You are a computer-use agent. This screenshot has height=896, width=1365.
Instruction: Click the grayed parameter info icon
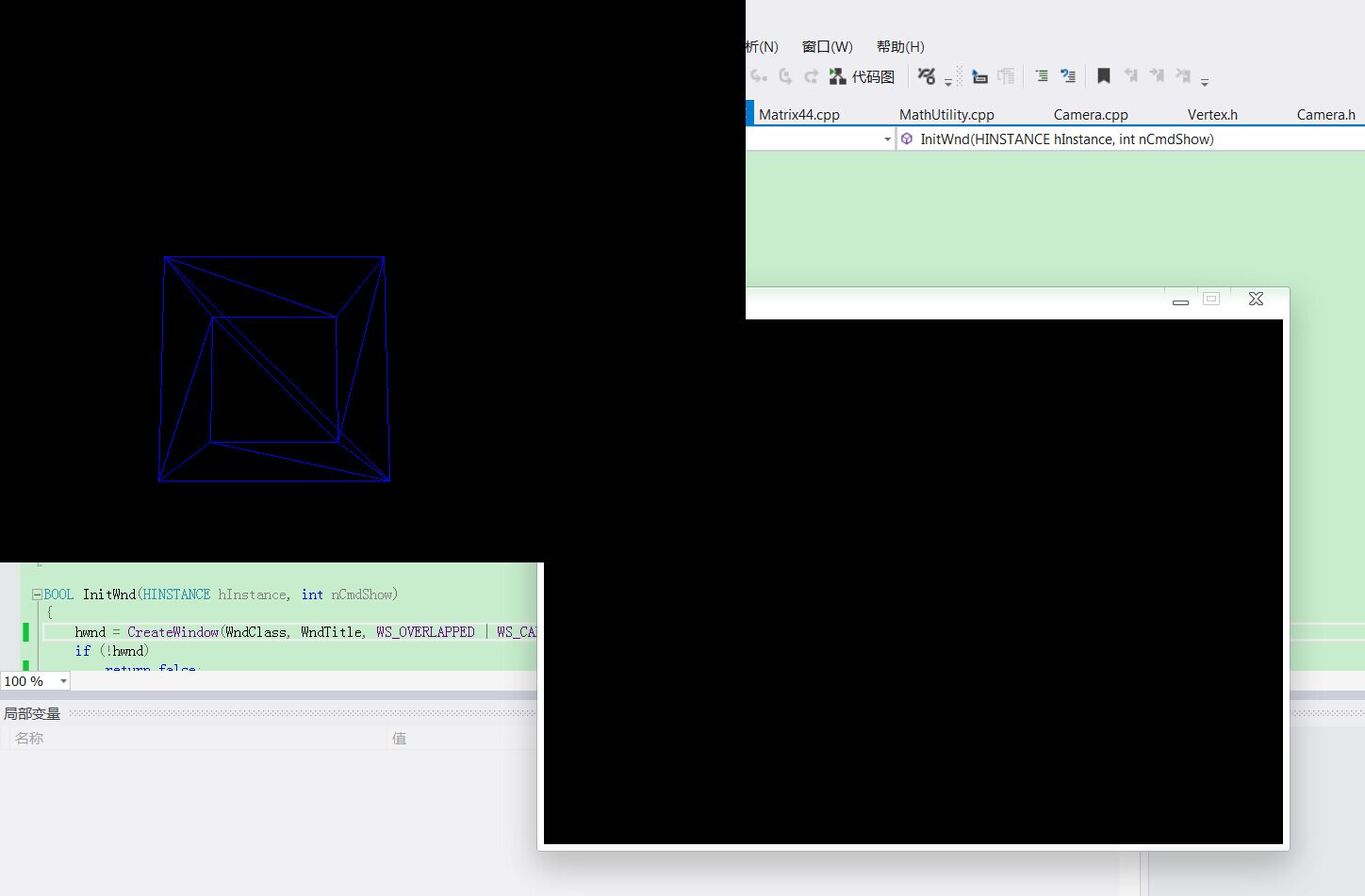(x=1007, y=76)
